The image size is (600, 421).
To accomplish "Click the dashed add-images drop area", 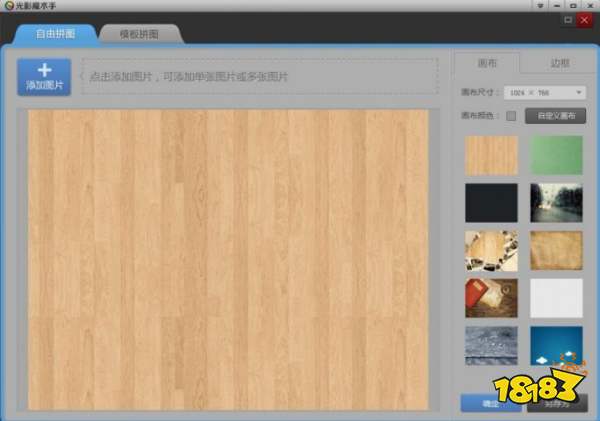I will 260,76.
